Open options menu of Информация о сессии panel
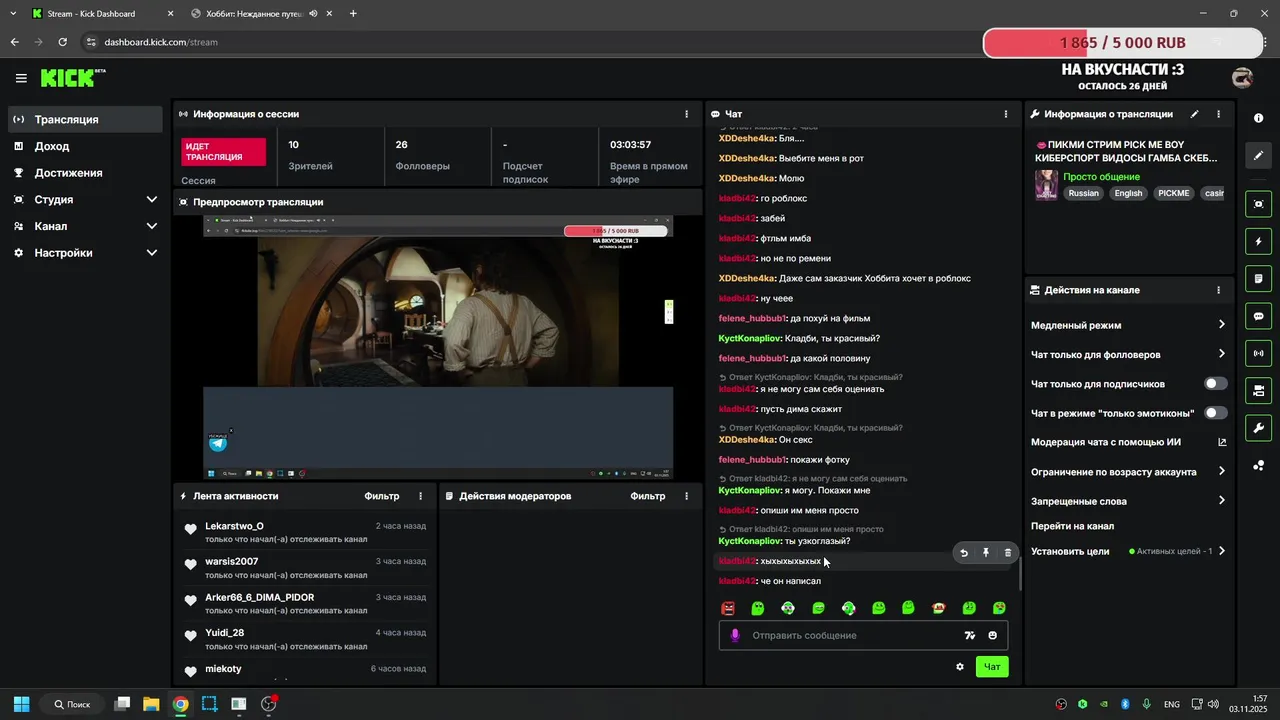 (x=686, y=114)
